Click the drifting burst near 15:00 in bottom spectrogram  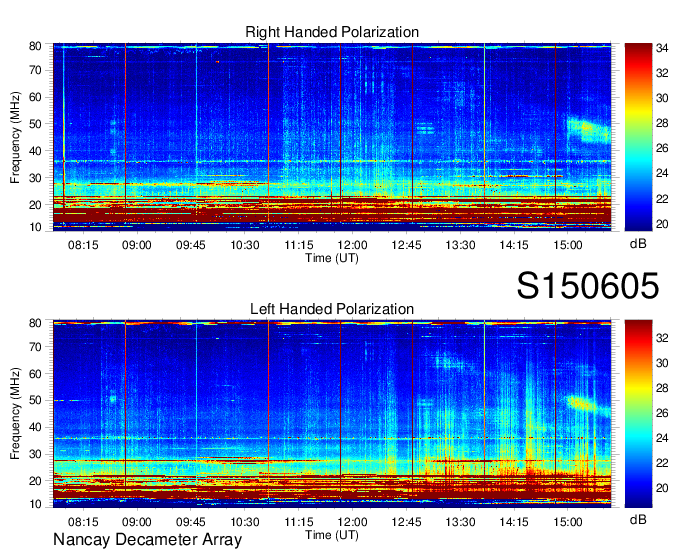tap(588, 406)
